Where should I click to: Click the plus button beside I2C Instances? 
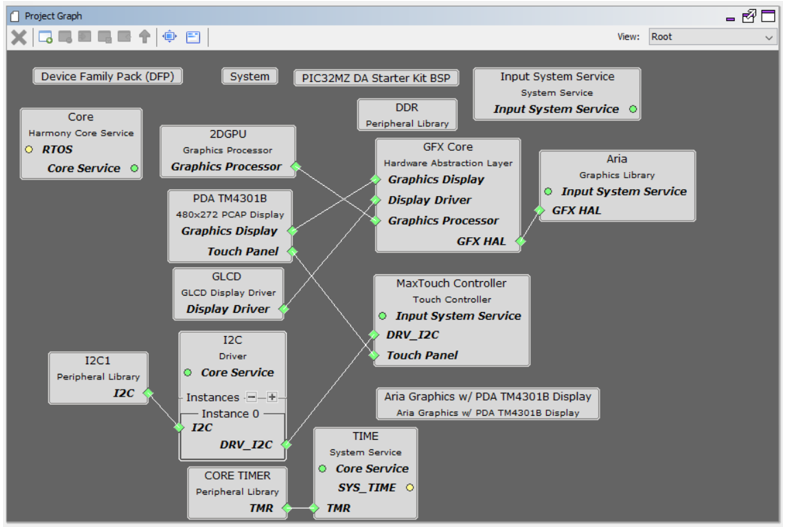pos(272,397)
